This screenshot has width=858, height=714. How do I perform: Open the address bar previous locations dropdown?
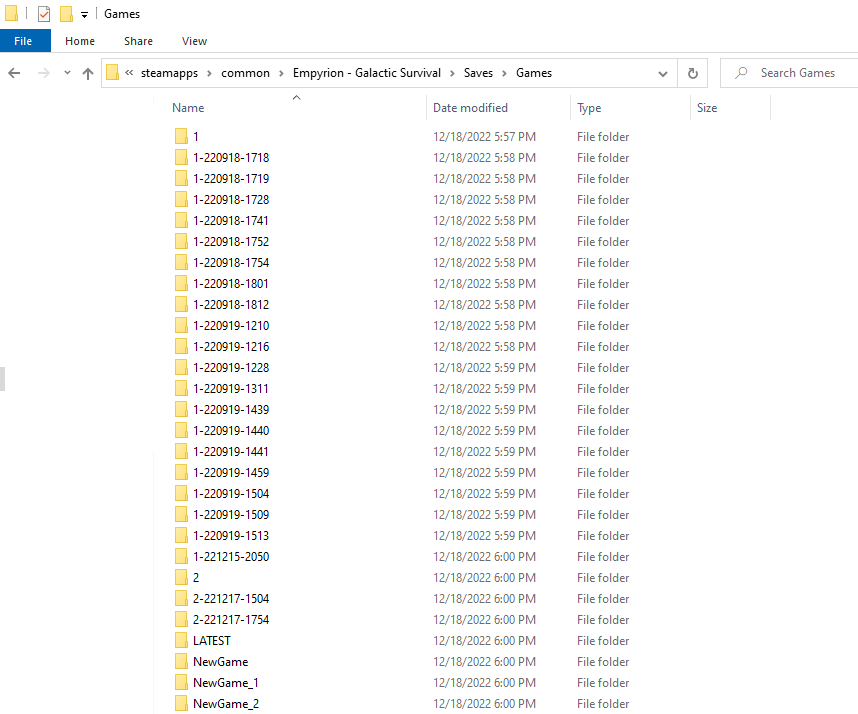coord(662,73)
